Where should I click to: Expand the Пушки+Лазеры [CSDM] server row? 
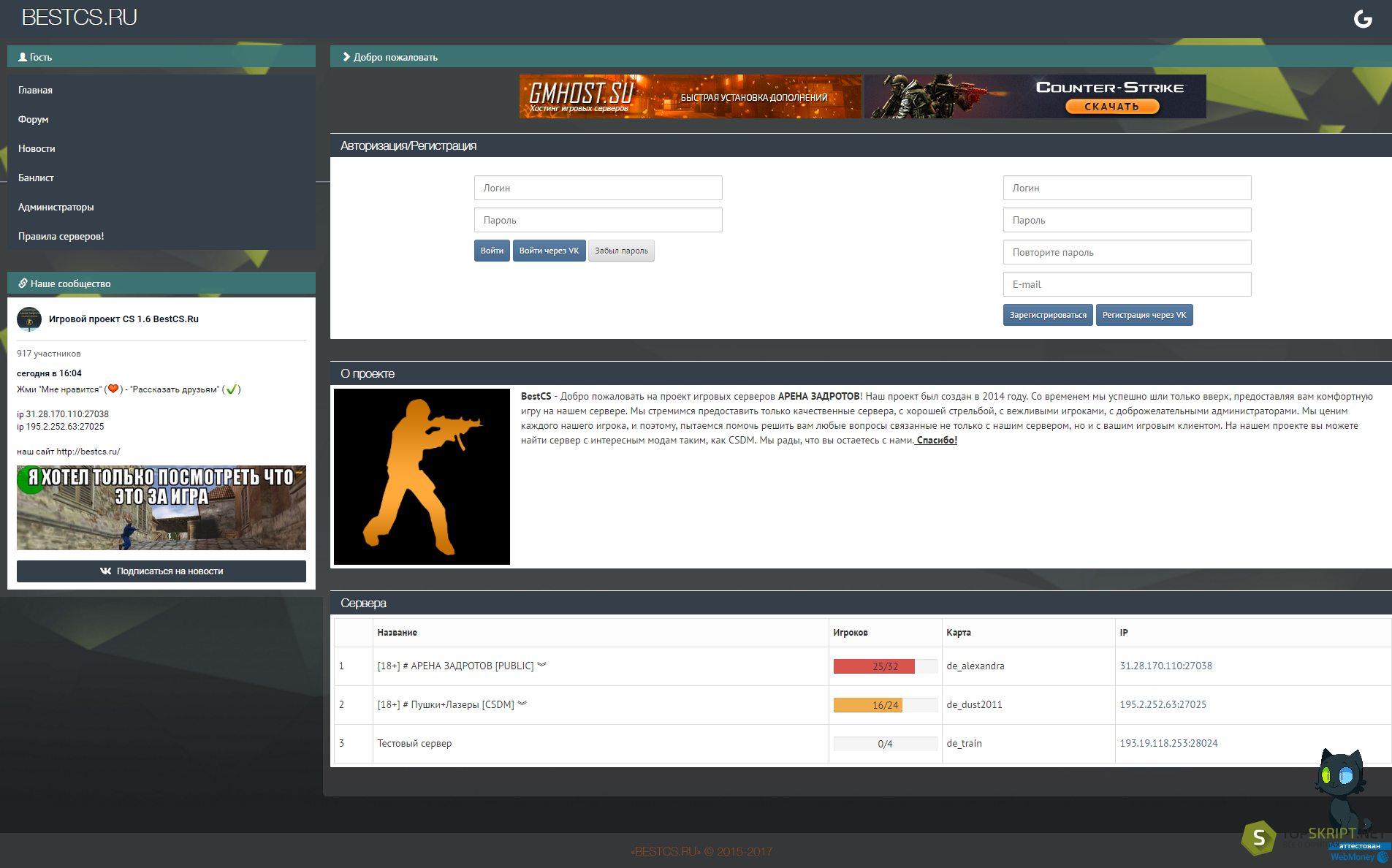(x=522, y=704)
